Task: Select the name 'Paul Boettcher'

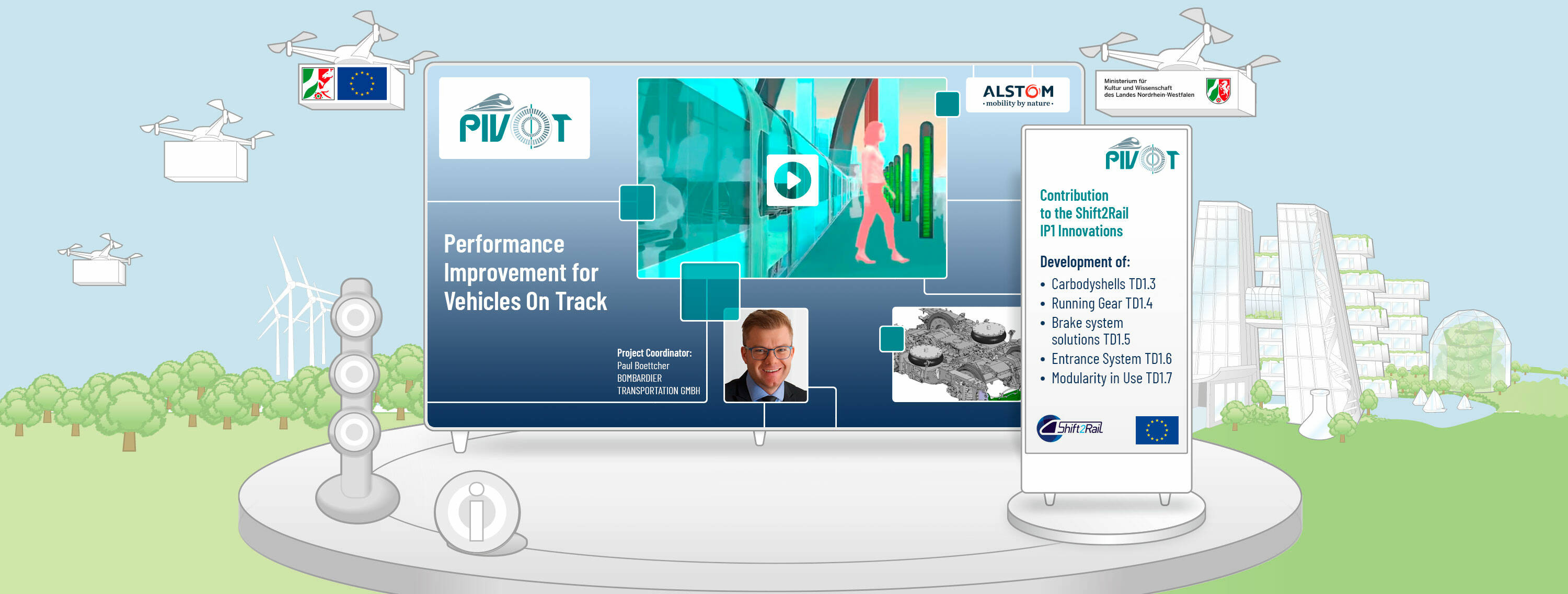Action: pos(643,365)
